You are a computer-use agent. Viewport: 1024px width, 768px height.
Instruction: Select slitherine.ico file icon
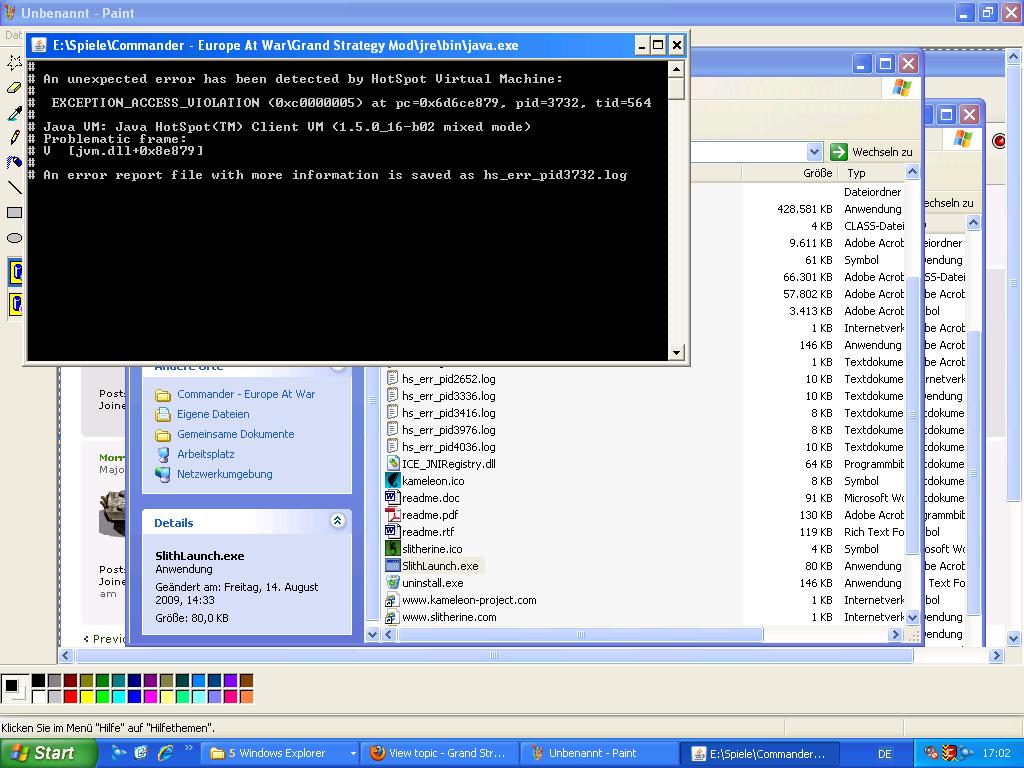click(x=392, y=549)
